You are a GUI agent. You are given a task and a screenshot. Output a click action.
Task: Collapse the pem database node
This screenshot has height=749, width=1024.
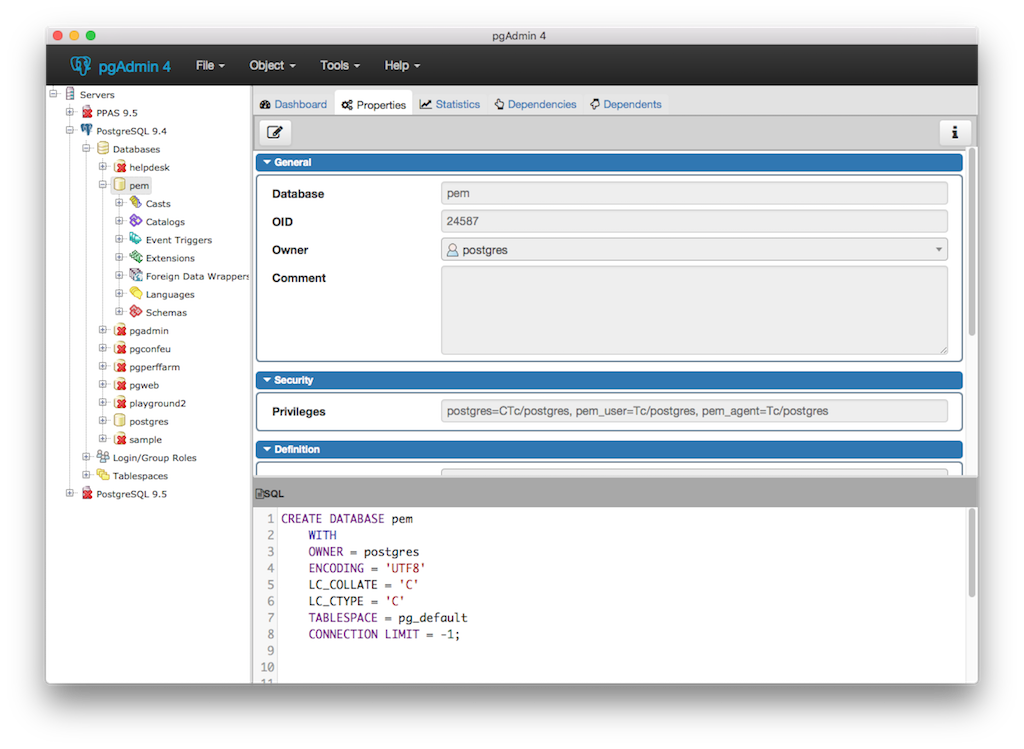click(x=103, y=185)
